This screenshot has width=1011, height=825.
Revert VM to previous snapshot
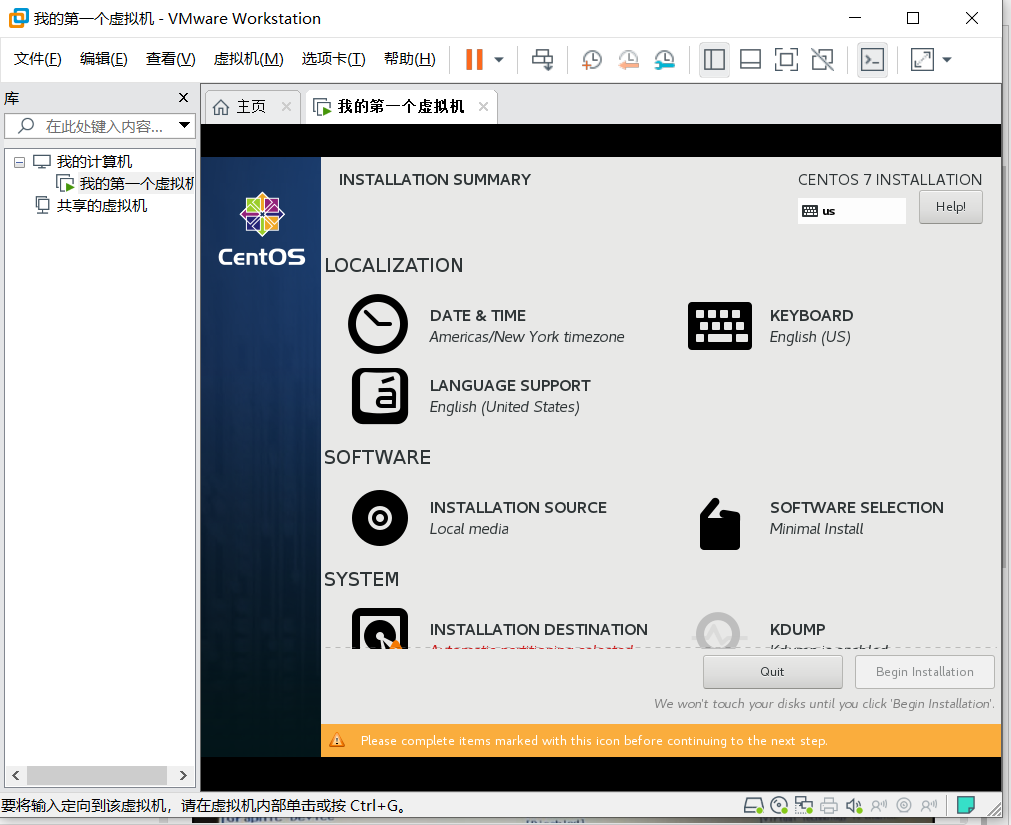pyautogui.click(x=628, y=60)
